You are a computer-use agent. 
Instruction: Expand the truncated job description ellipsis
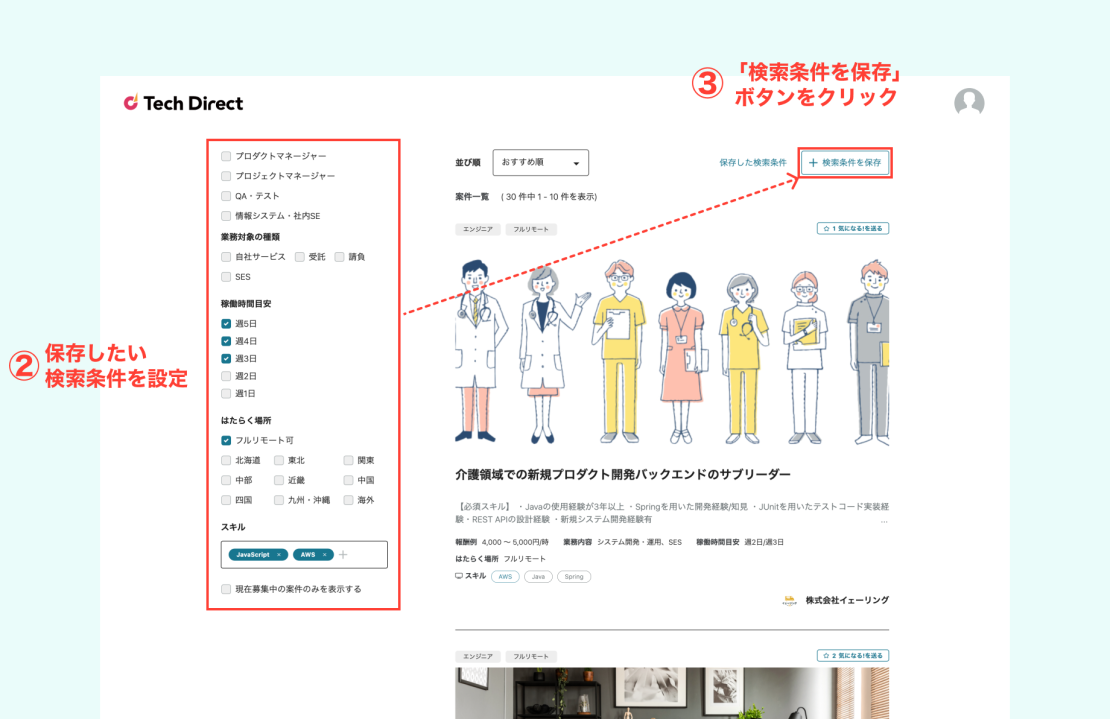884,522
